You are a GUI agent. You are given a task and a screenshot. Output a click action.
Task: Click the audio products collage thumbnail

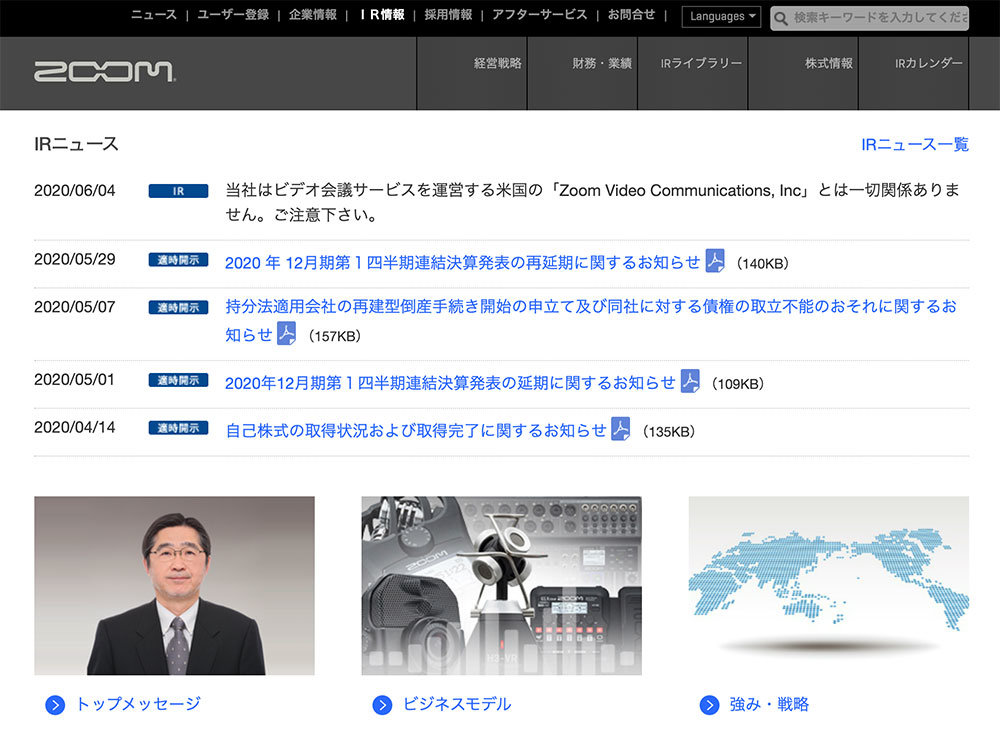[x=501, y=585]
